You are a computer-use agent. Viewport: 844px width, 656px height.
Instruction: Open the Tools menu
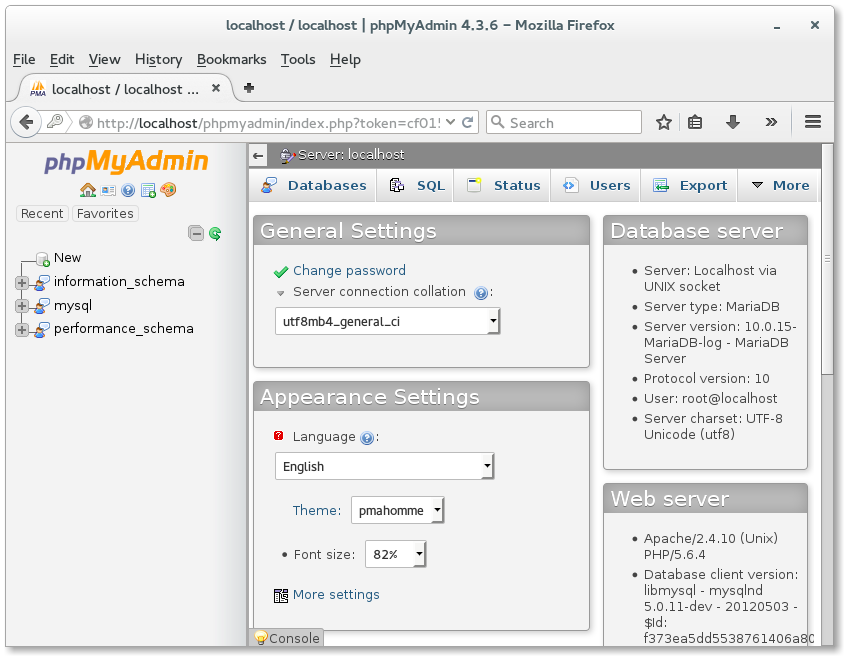298,59
